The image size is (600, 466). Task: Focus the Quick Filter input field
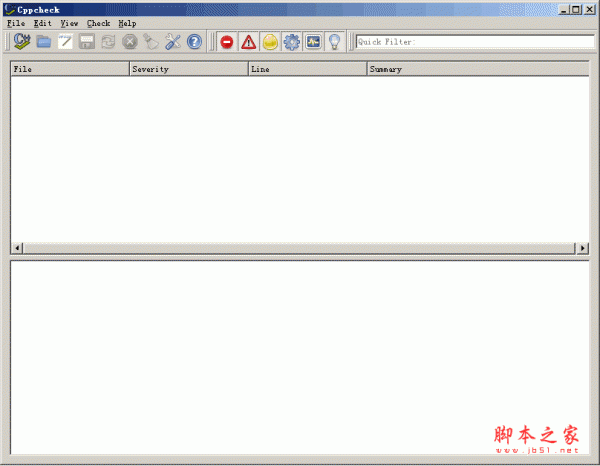tap(475, 41)
